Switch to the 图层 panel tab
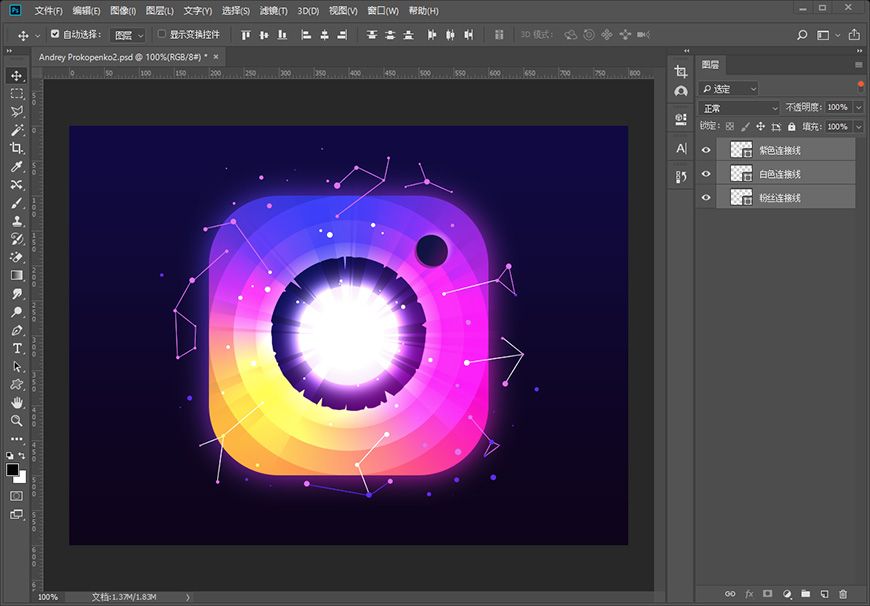This screenshot has height=606, width=870. [710, 65]
